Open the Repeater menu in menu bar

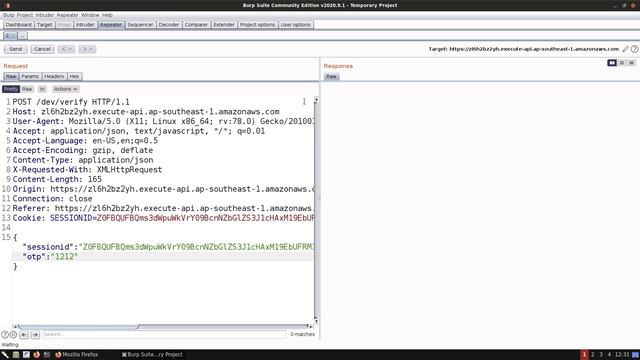pos(67,15)
